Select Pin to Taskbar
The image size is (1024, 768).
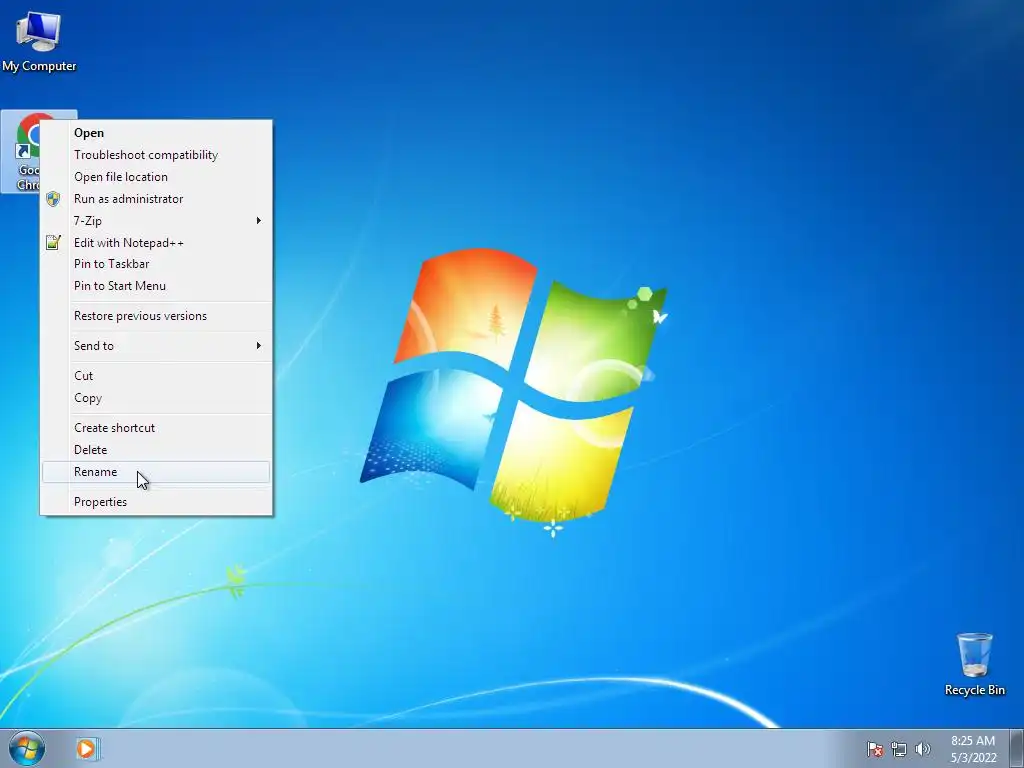tap(156, 264)
